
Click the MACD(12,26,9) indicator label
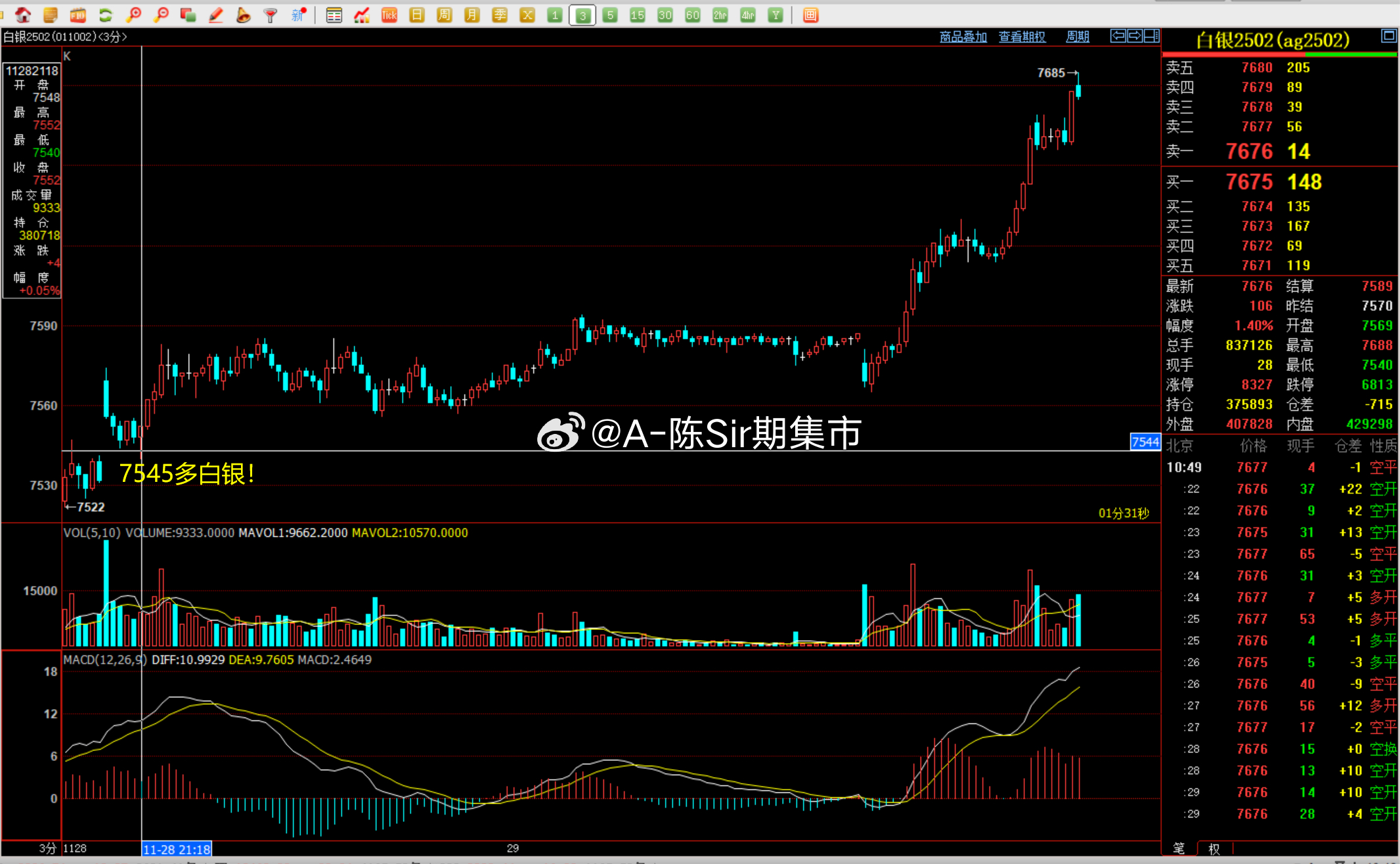point(105,659)
